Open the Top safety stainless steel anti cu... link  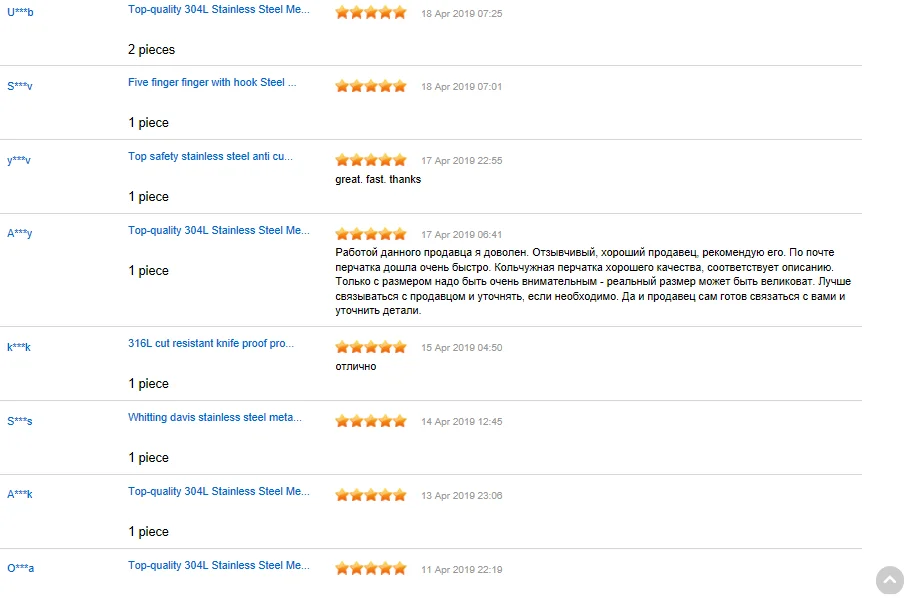tap(211, 156)
